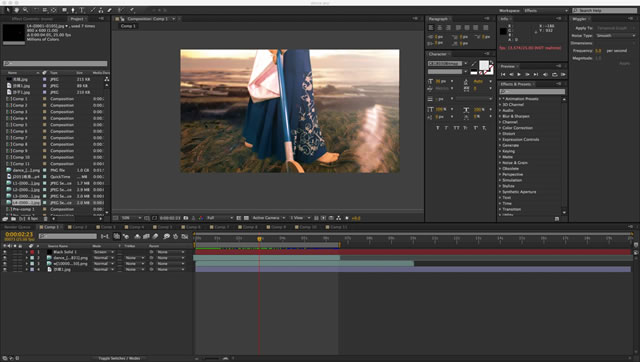Click the current time indicator marker

pyautogui.click(x=259, y=238)
